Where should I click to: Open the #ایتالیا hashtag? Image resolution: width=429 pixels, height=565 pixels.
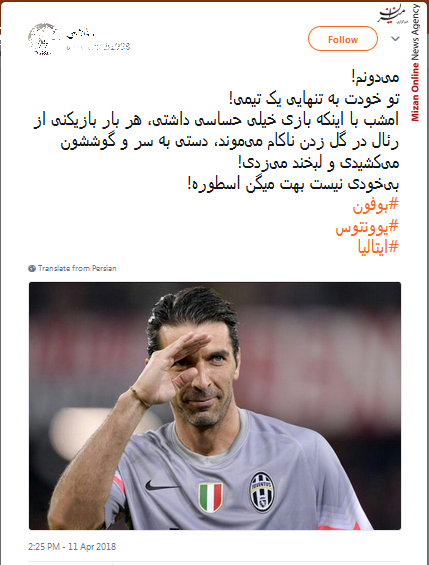pos(378,247)
